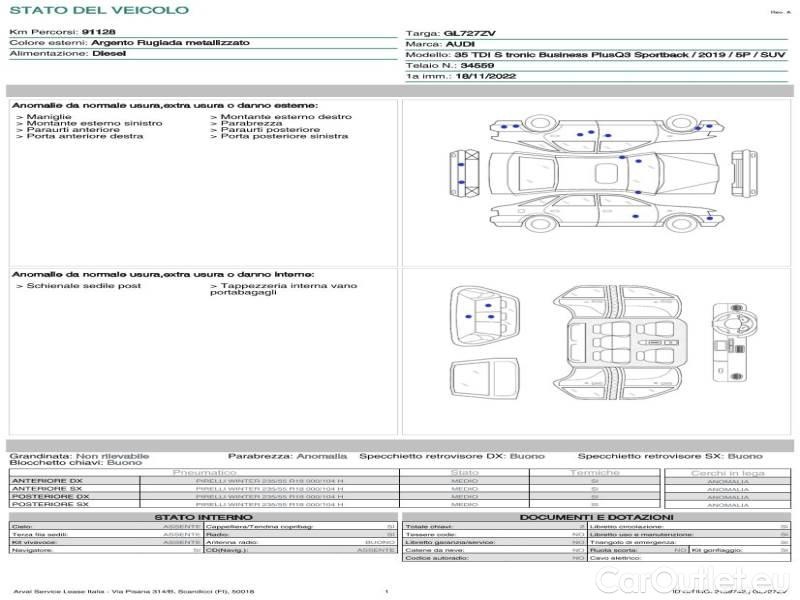Click the Parabrezza: Anomalia status text
This screenshot has width=800, height=600.
(x=288, y=455)
